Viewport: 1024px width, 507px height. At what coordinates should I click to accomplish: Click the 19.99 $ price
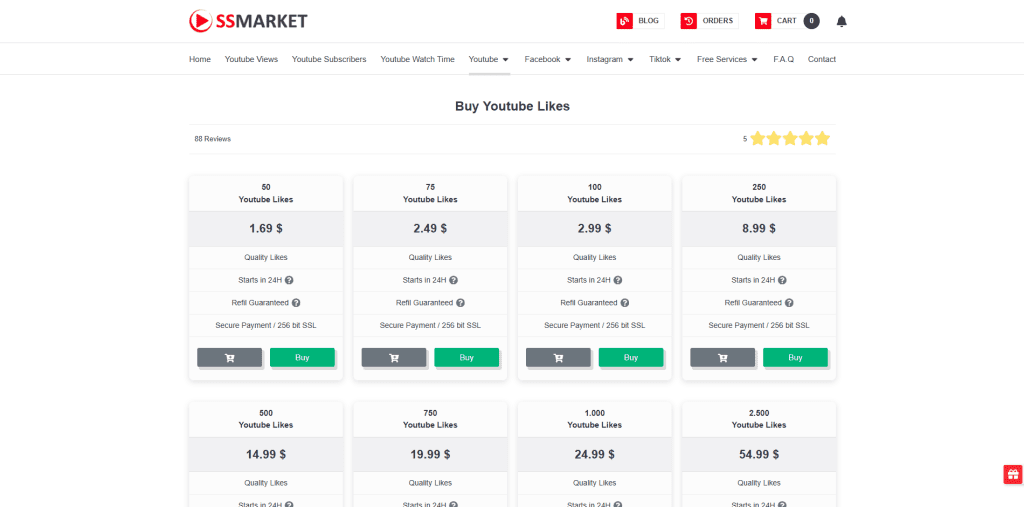coord(430,454)
